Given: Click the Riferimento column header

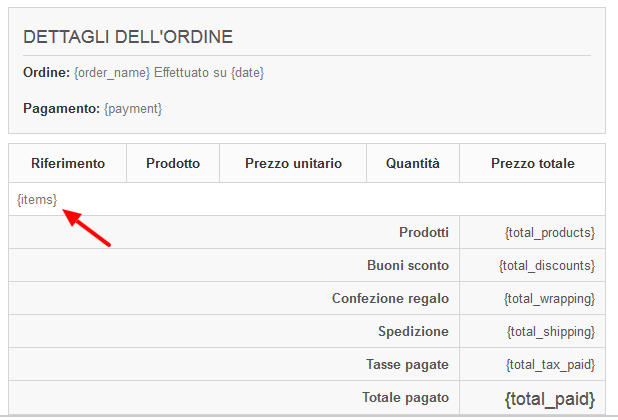Looking at the screenshot, I should [x=68, y=163].
